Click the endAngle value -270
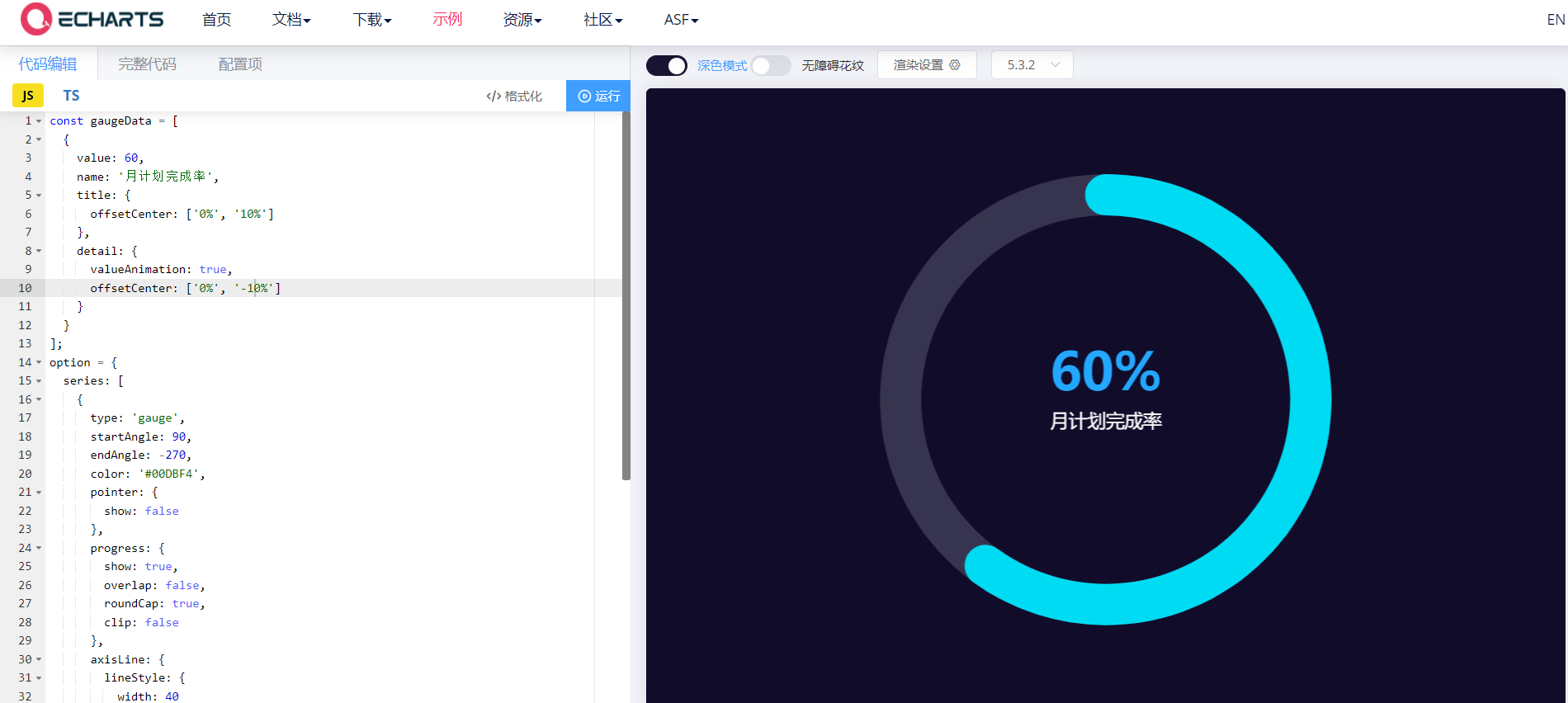The image size is (1568, 703). coord(172,455)
